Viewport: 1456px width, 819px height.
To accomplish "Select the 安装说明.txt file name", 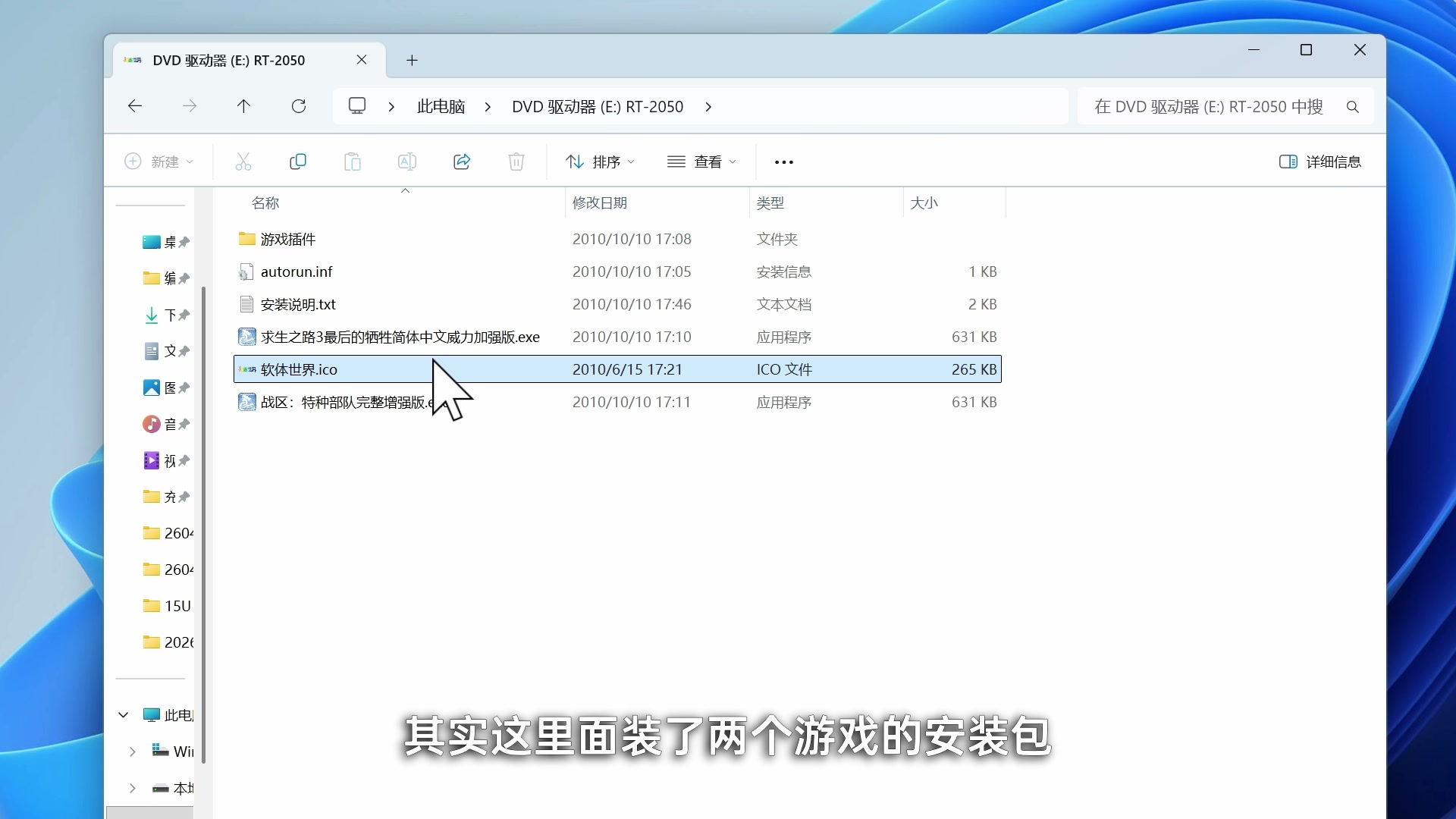I will [298, 304].
